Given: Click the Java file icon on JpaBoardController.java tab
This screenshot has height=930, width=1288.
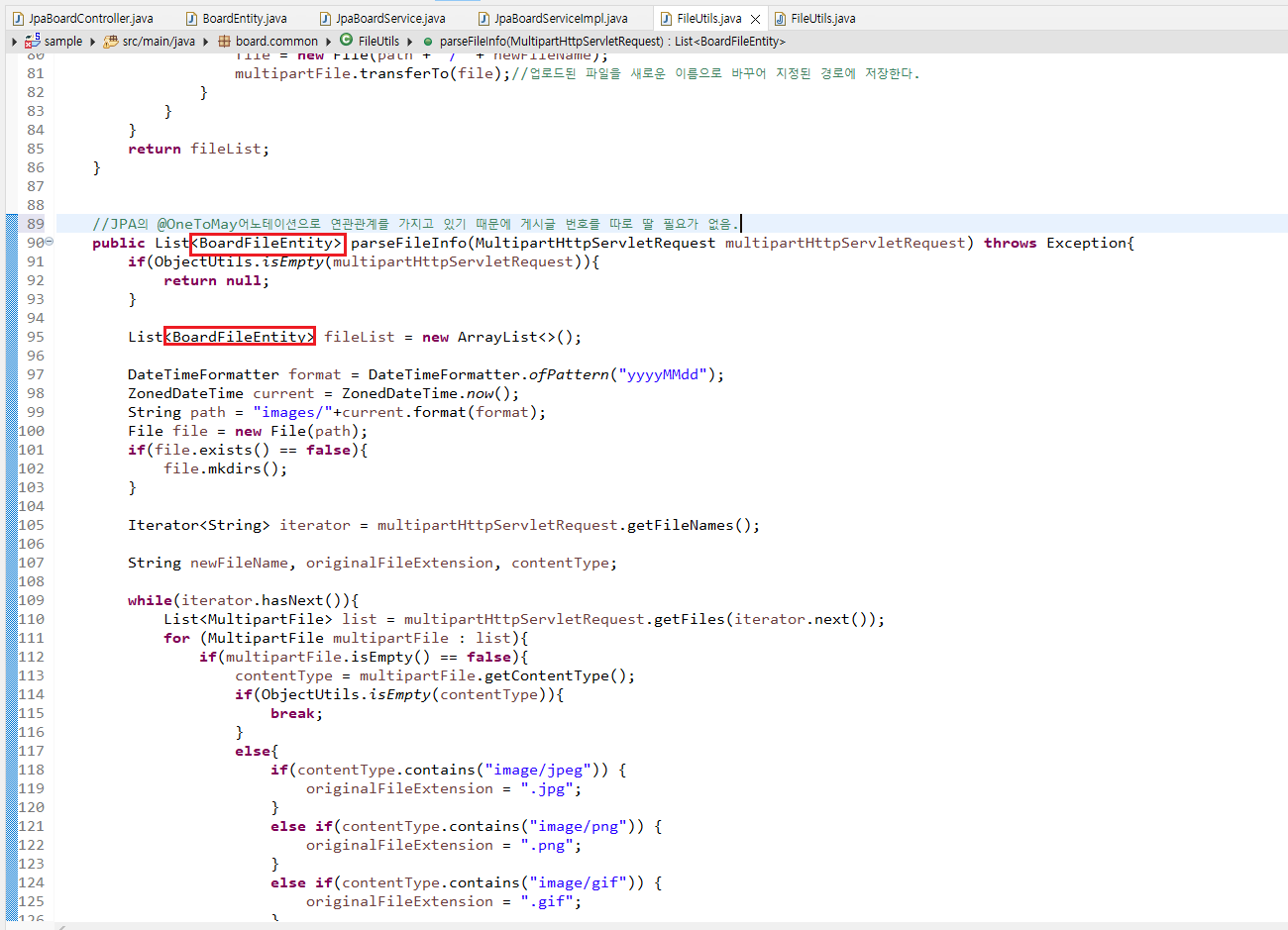Looking at the screenshot, I should click(18, 18).
